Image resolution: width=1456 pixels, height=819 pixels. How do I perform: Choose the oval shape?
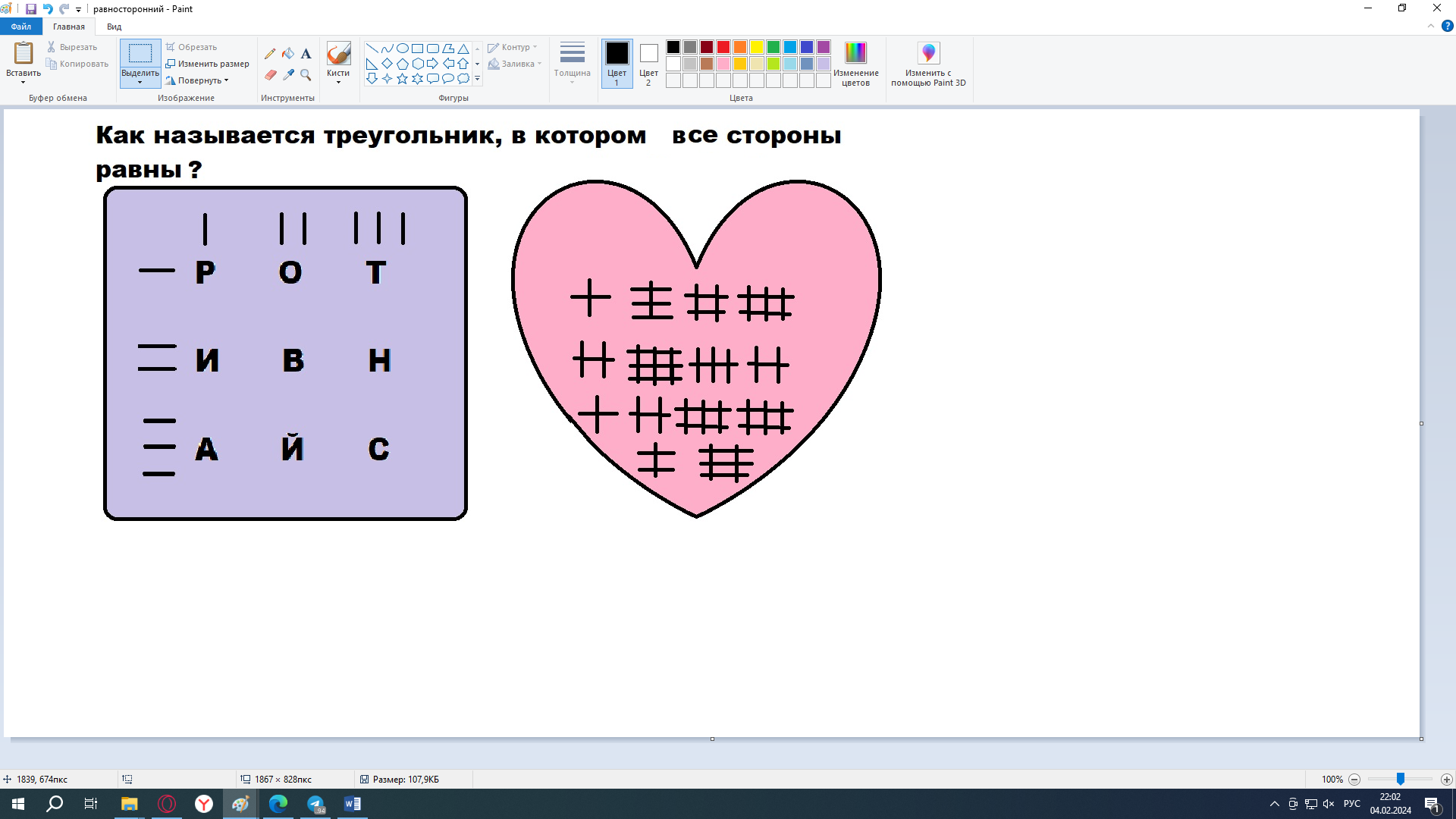[x=402, y=49]
